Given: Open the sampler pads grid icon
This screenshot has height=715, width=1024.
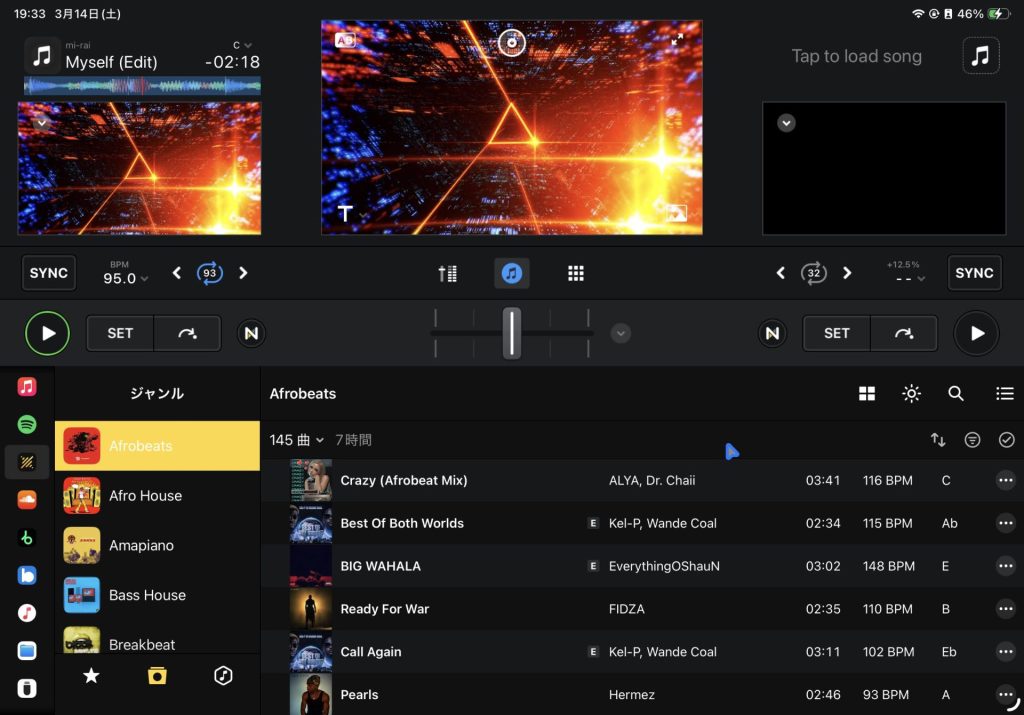Looking at the screenshot, I should pos(575,273).
